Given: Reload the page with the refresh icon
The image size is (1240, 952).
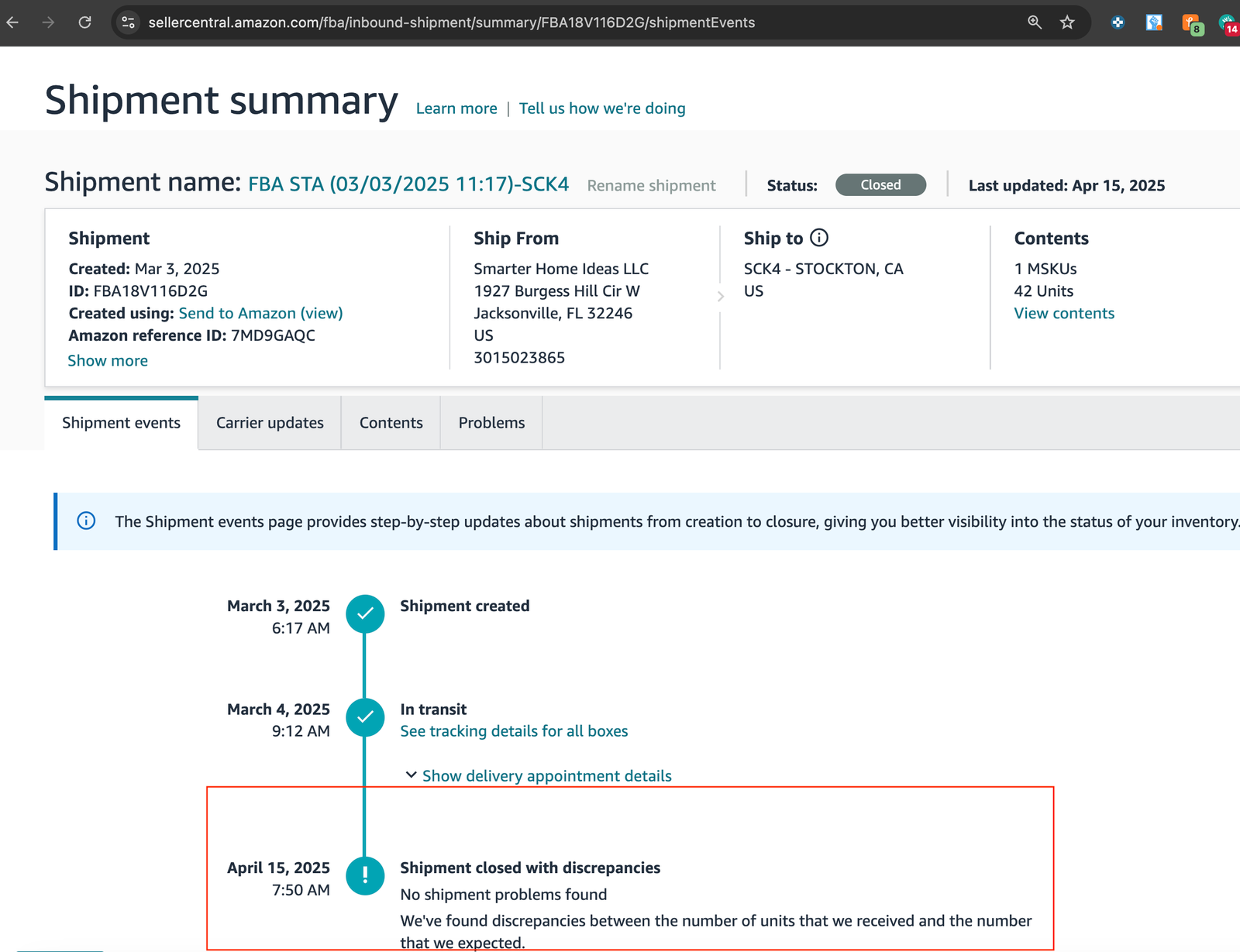Looking at the screenshot, I should coord(84,22).
